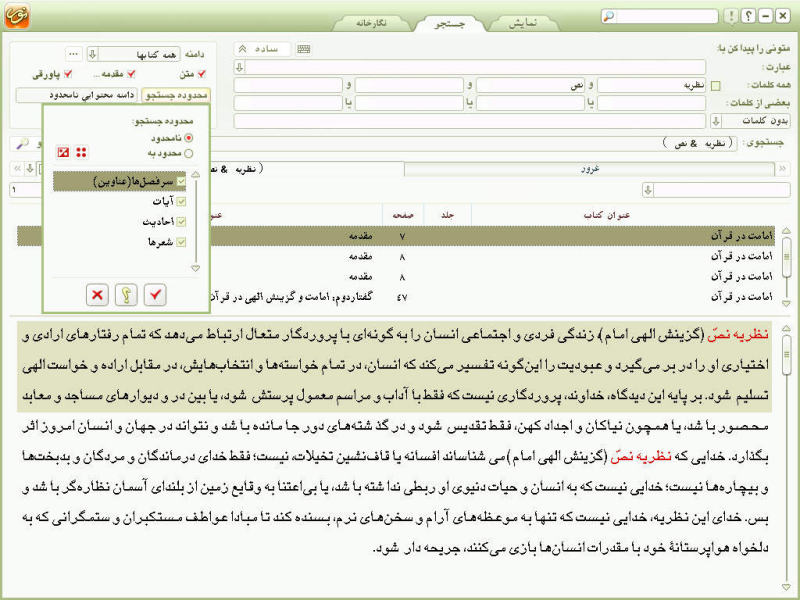Viewport: 800px width, 600px height.
Task: Click the محدوده جستجو button
Action: coord(176,95)
